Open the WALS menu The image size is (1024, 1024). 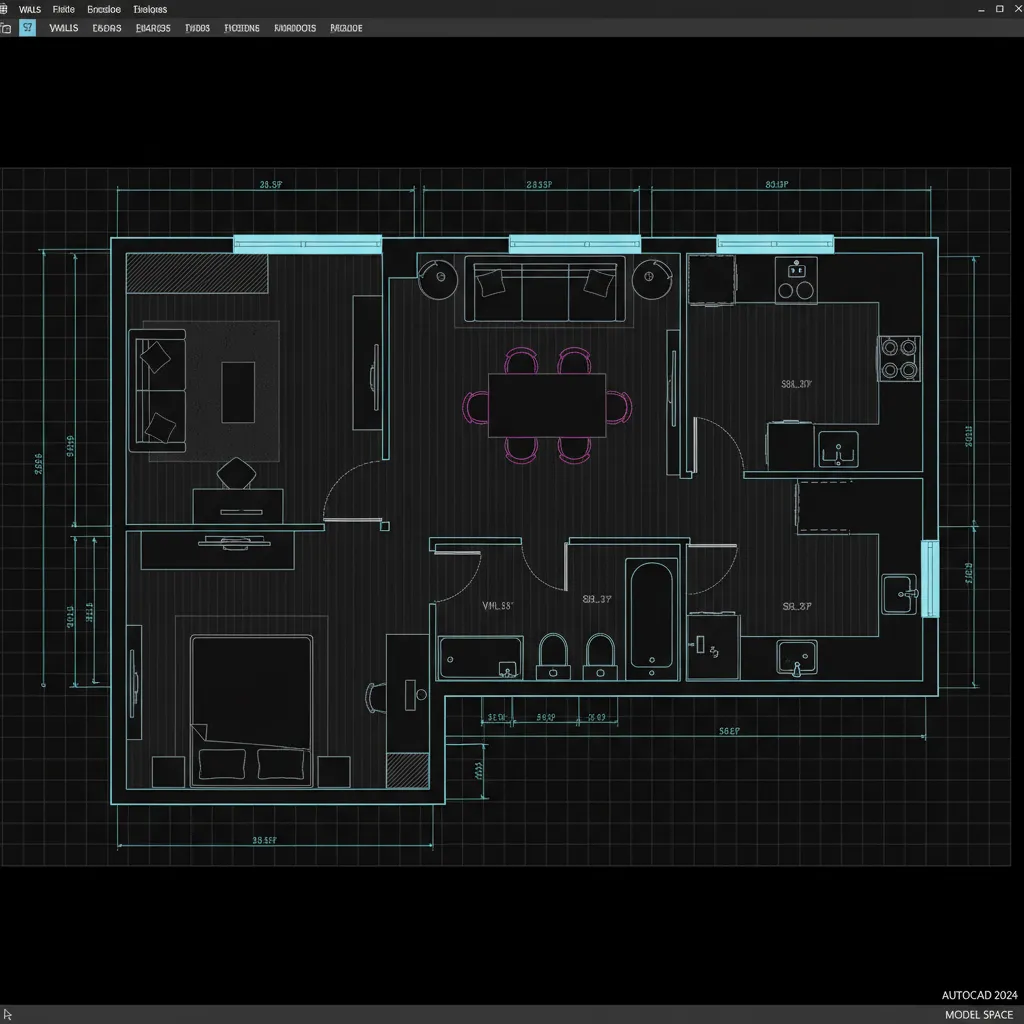click(x=29, y=8)
